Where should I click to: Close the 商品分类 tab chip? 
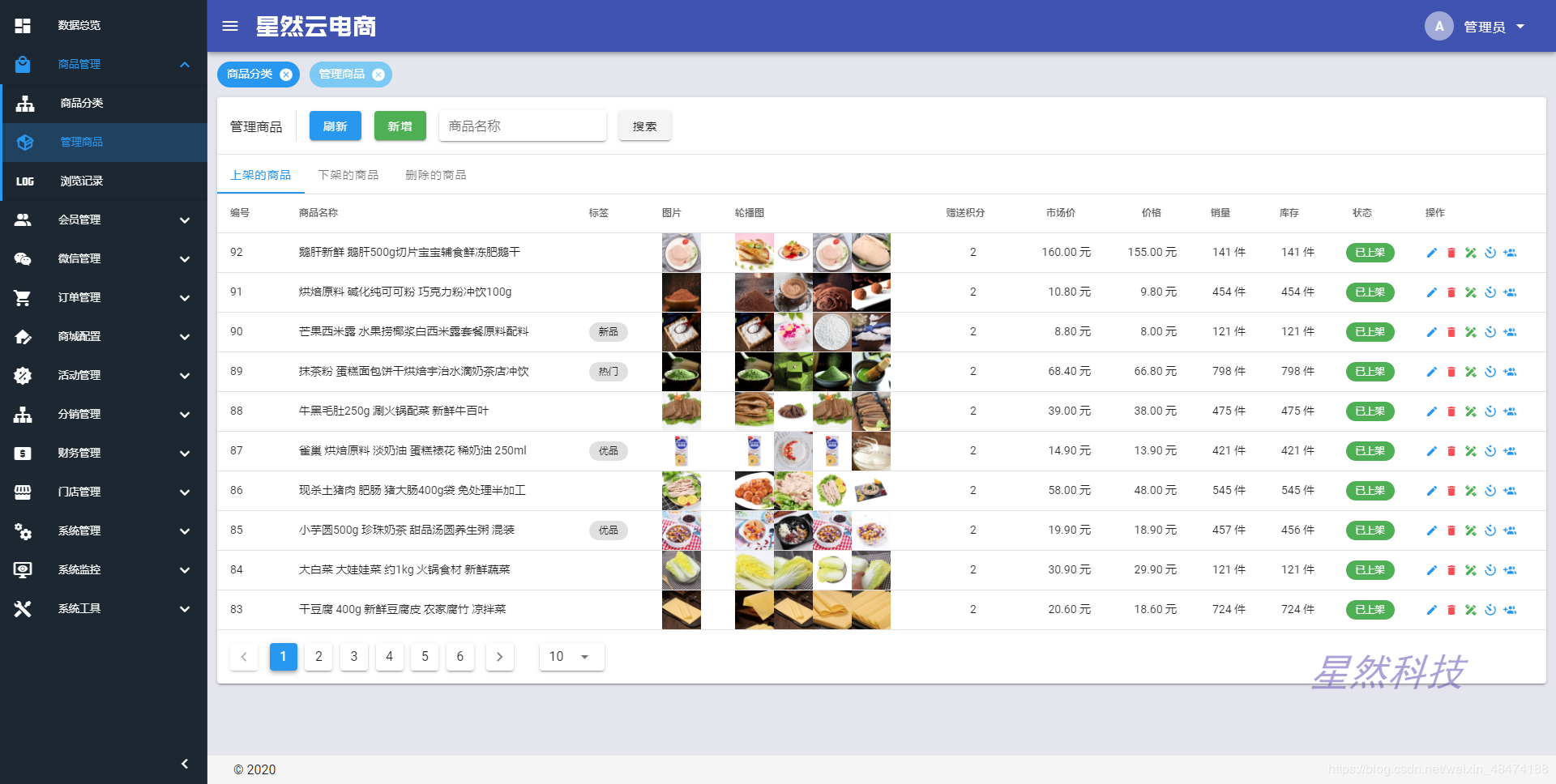pos(286,75)
